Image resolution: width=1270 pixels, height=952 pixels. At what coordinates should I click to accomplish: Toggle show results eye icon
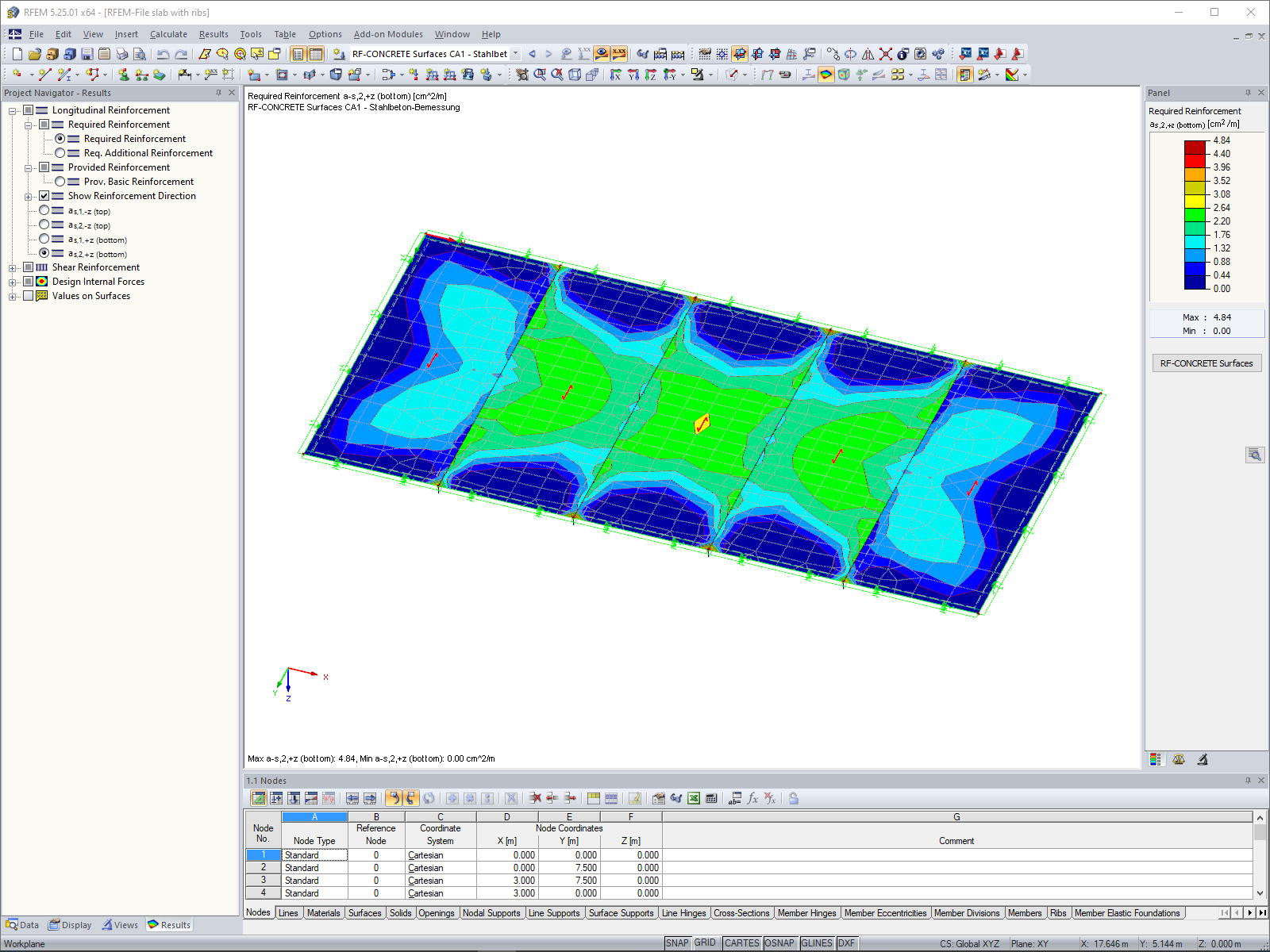point(602,54)
